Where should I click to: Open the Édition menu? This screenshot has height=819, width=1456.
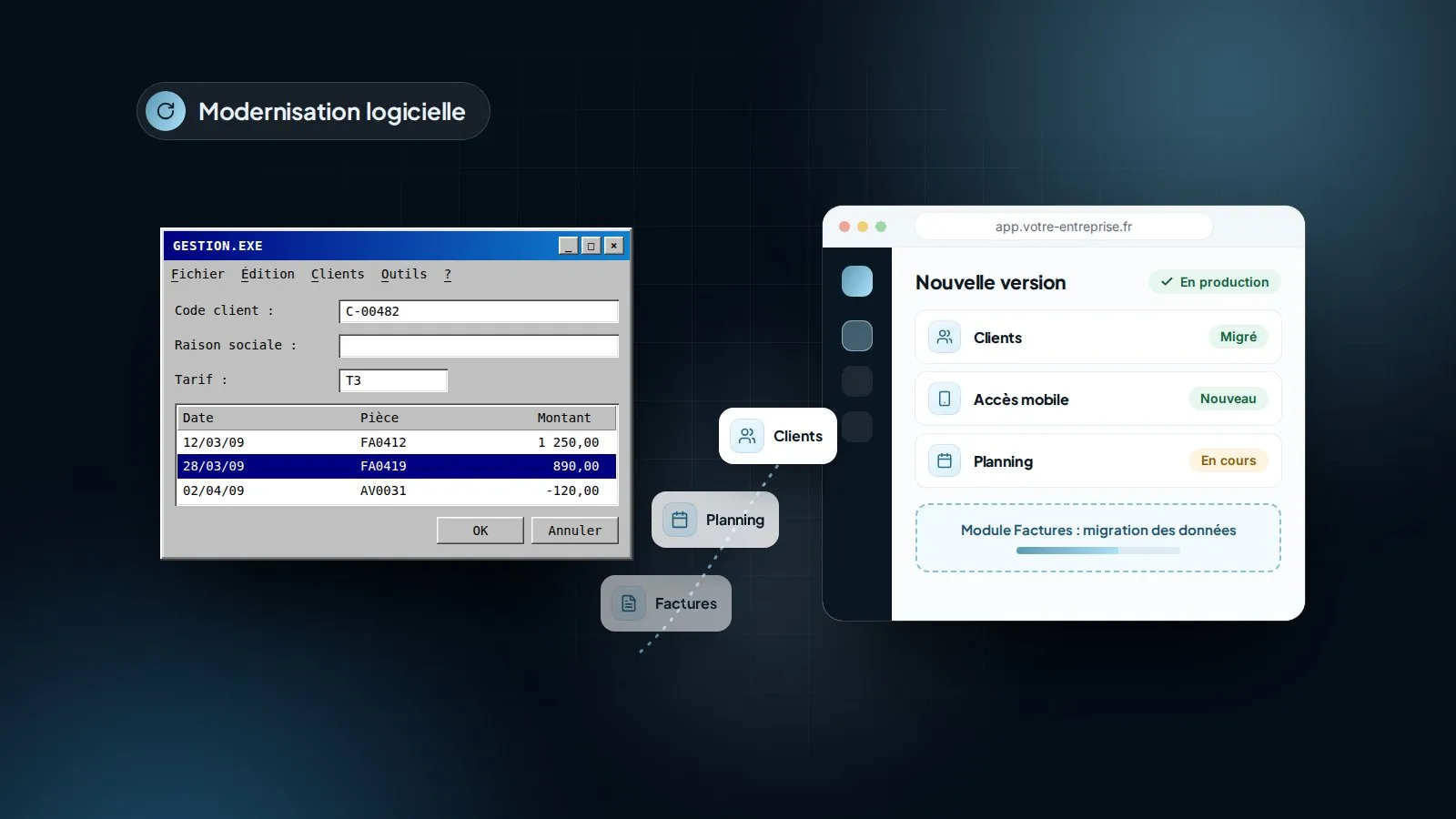(x=268, y=274)
